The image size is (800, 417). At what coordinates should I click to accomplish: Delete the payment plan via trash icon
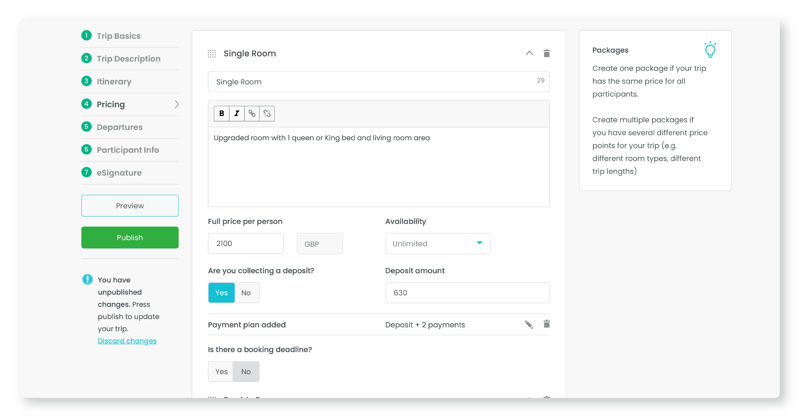(x=546, y=324)
